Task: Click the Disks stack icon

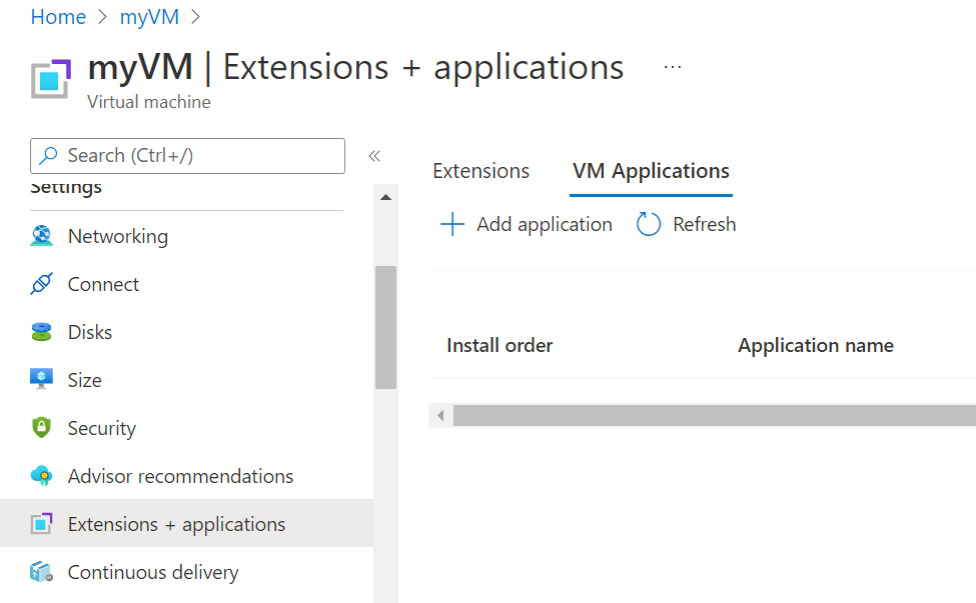Action: tap(41, 332)
